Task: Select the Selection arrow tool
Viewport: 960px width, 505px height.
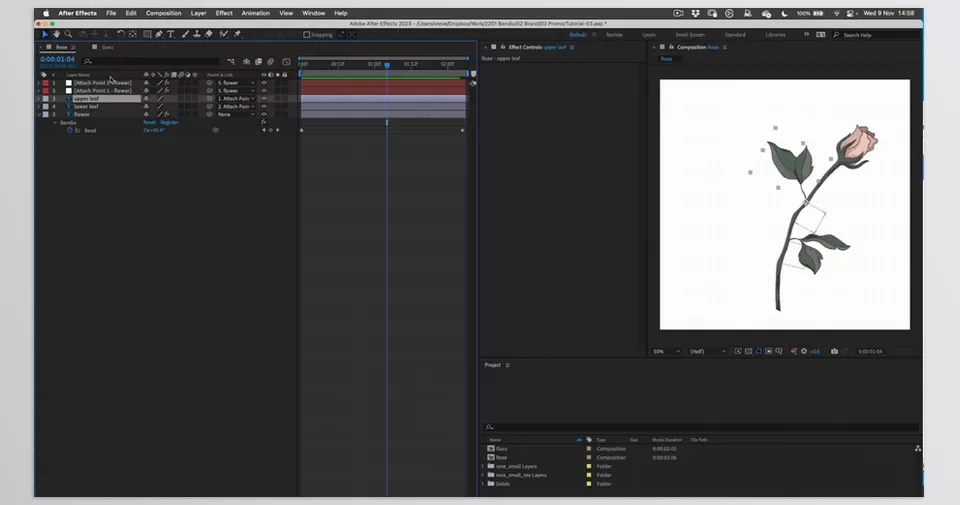Action: (45, 34)
